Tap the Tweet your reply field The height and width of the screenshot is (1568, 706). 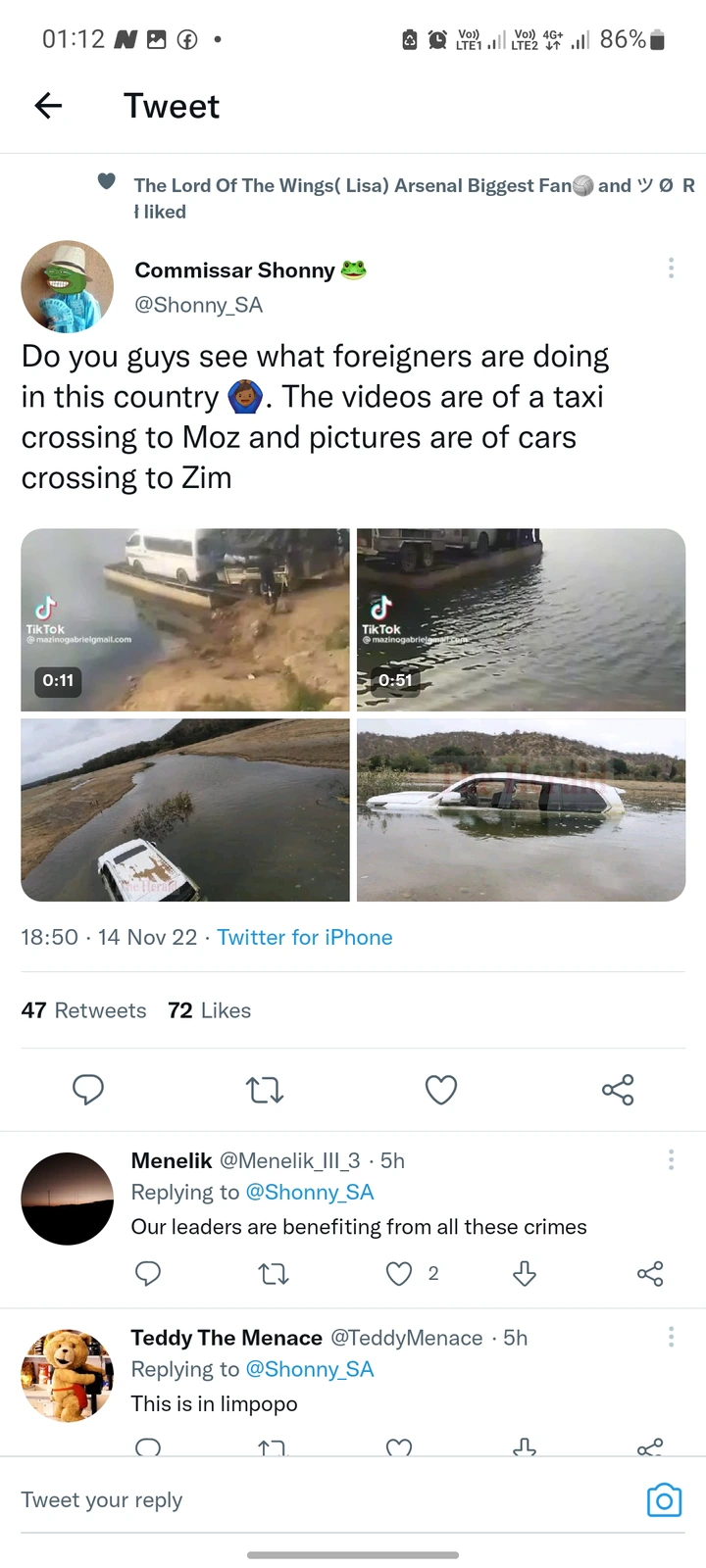pos(294,1499)
